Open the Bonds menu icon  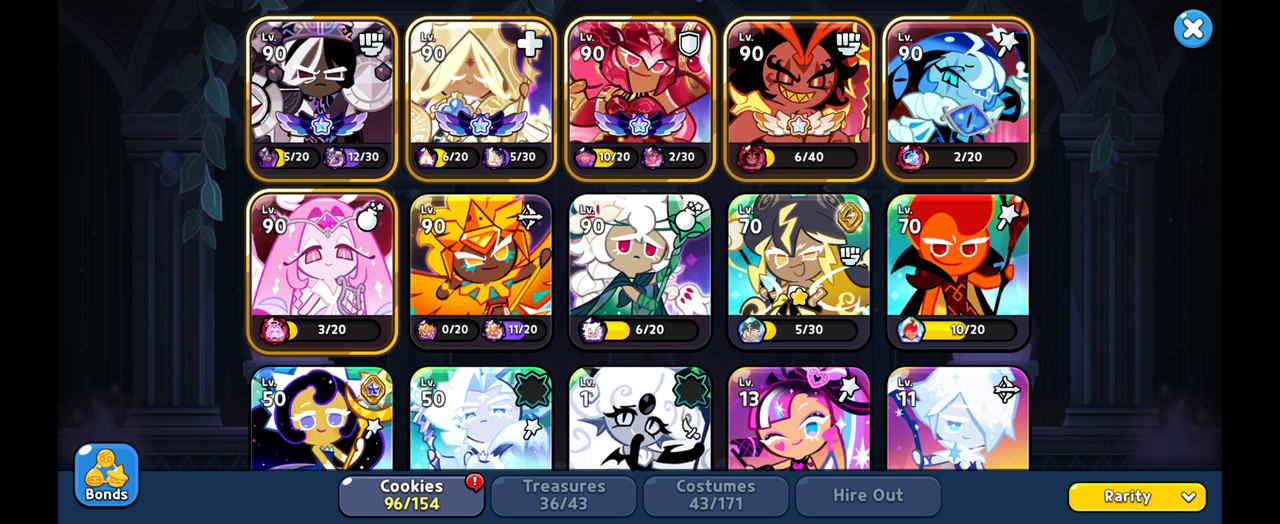pos(106,474)
